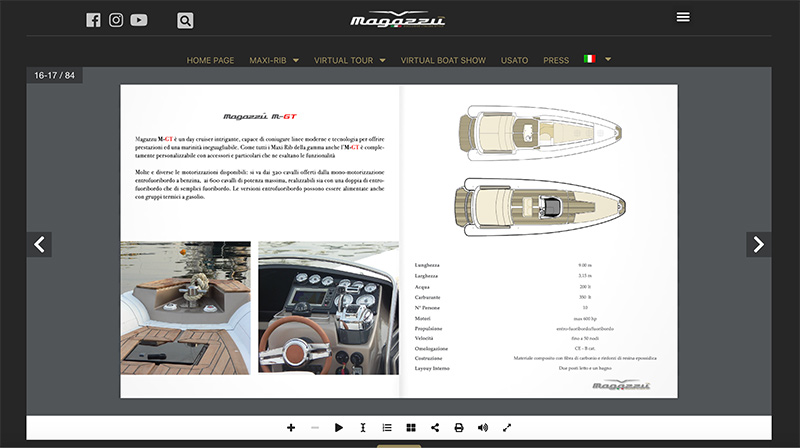
Task: Go to HOME PAGE
Action: click(210, 60)
